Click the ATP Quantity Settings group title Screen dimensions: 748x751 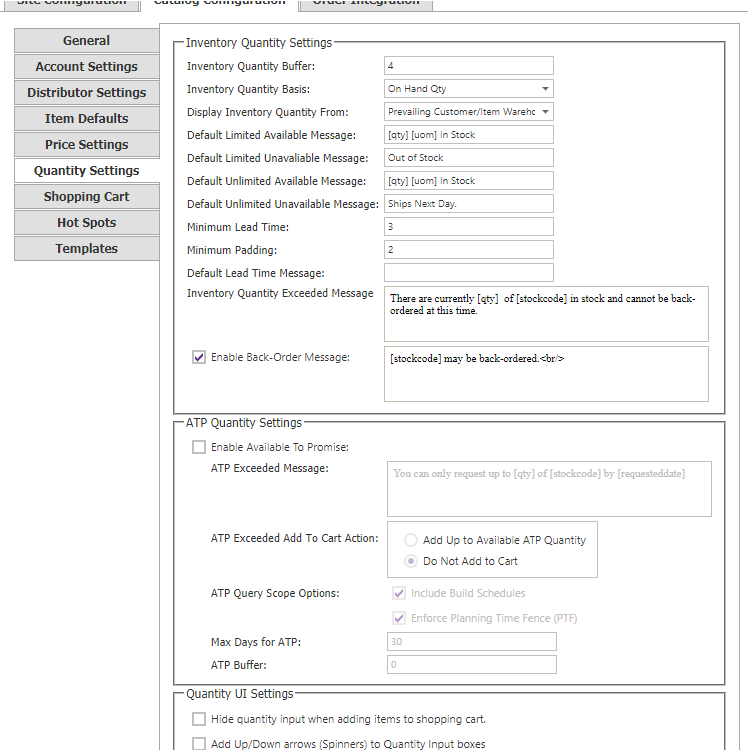pos(244,423)
